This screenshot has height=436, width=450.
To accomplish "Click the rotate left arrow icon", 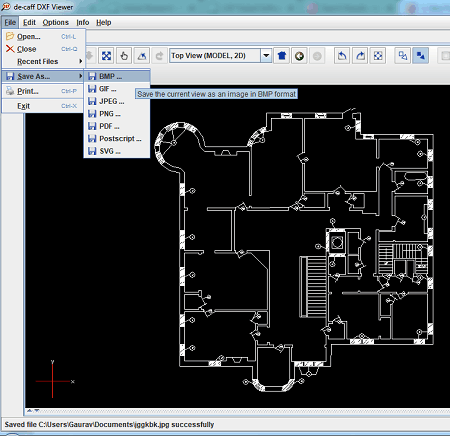I will (x=342, y=56).
